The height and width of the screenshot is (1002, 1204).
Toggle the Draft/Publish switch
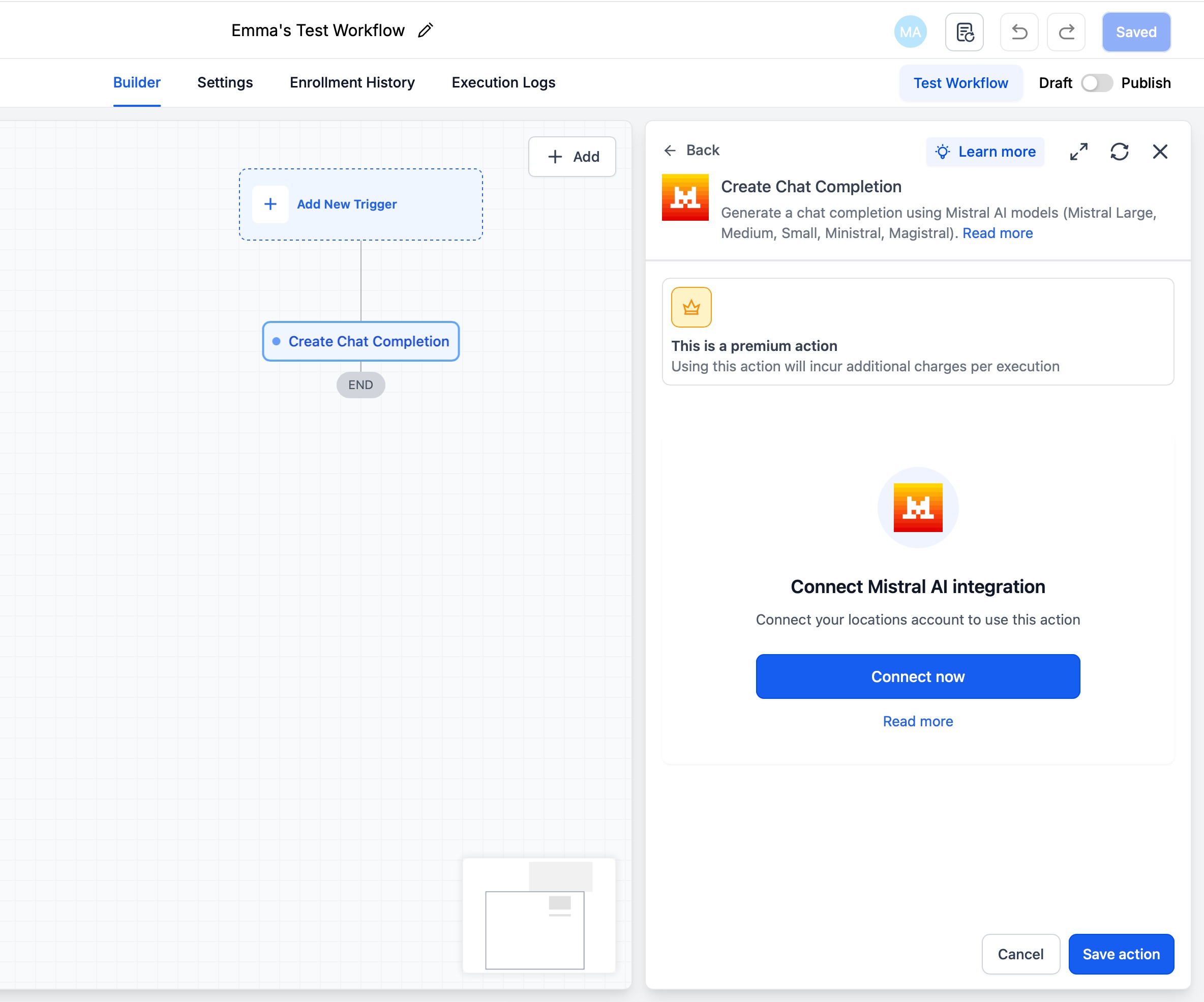pyautogui.click(x=1096, y=83)
